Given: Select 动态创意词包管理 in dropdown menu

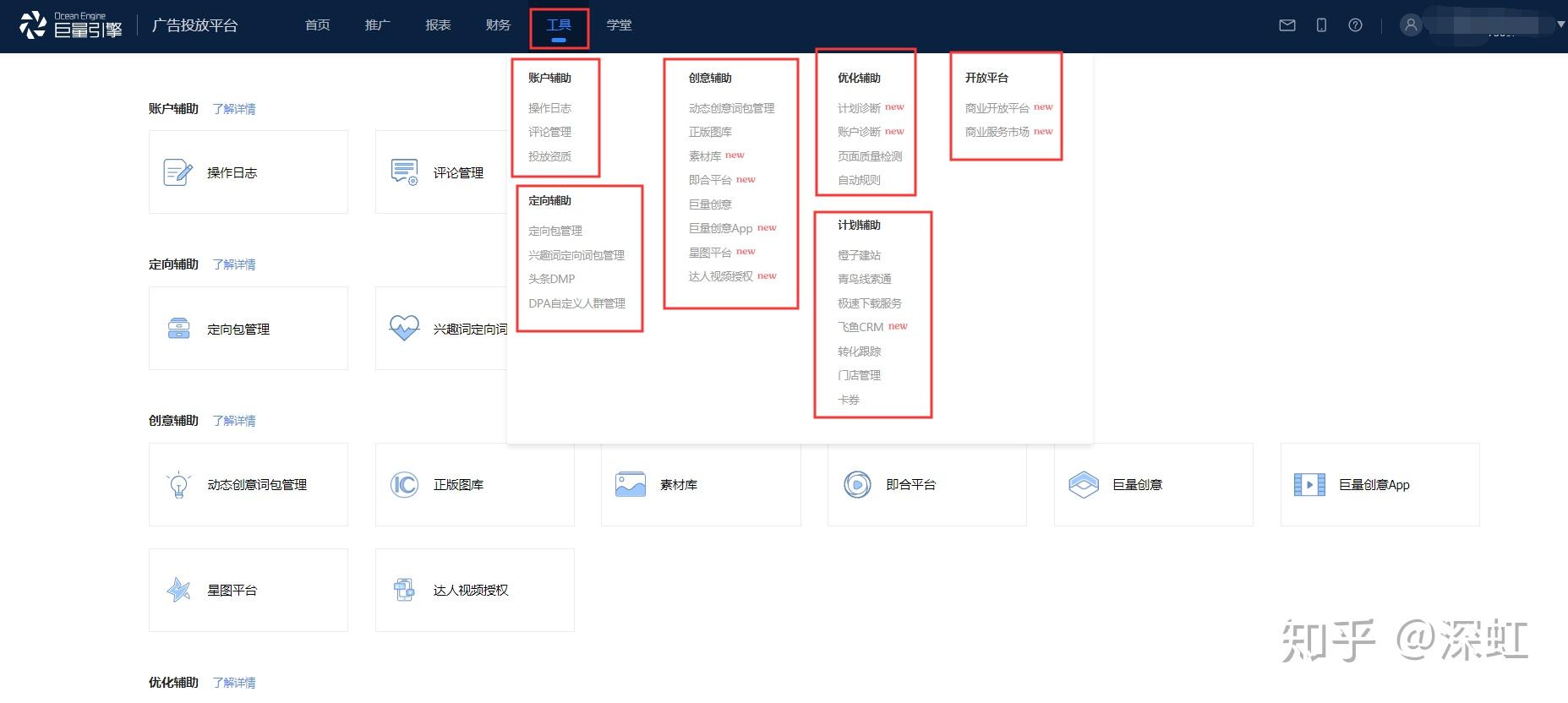Looking at the screenshot, I should coord(732,108).
